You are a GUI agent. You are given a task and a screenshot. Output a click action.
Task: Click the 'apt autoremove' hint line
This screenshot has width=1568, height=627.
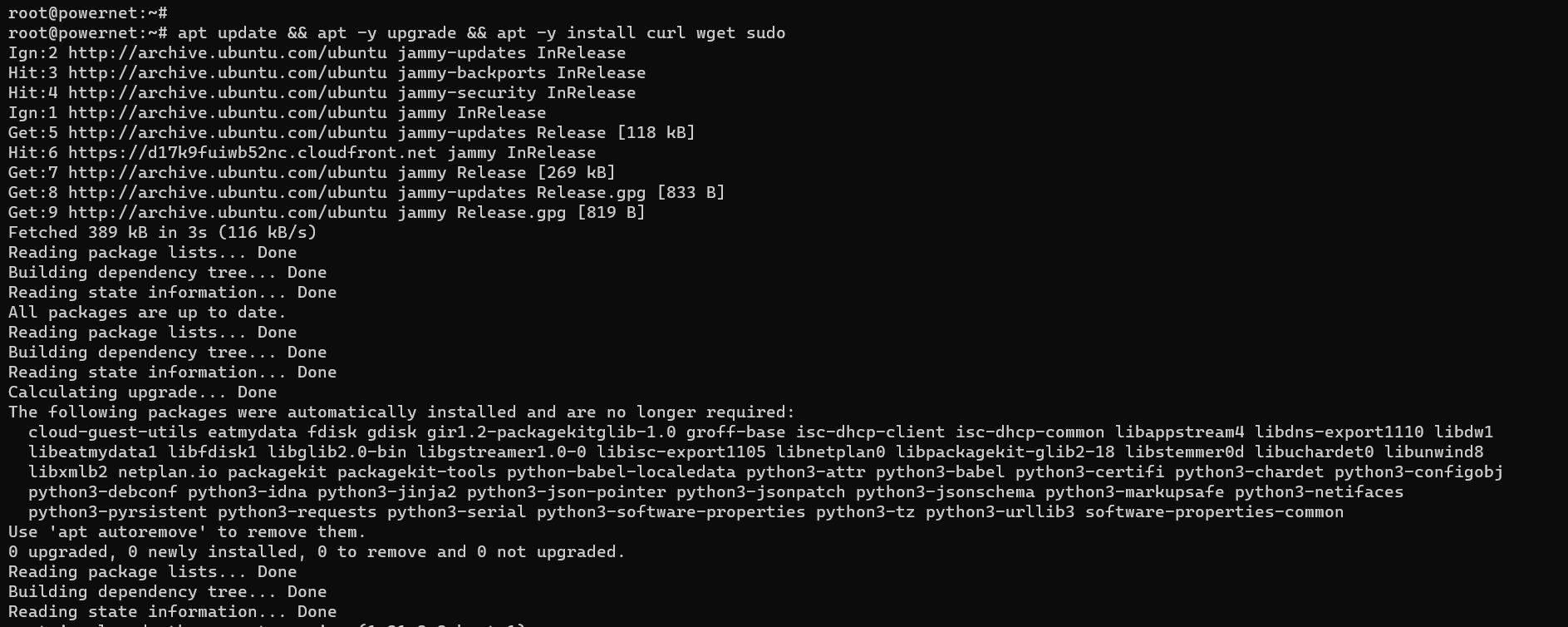point(187,532)
